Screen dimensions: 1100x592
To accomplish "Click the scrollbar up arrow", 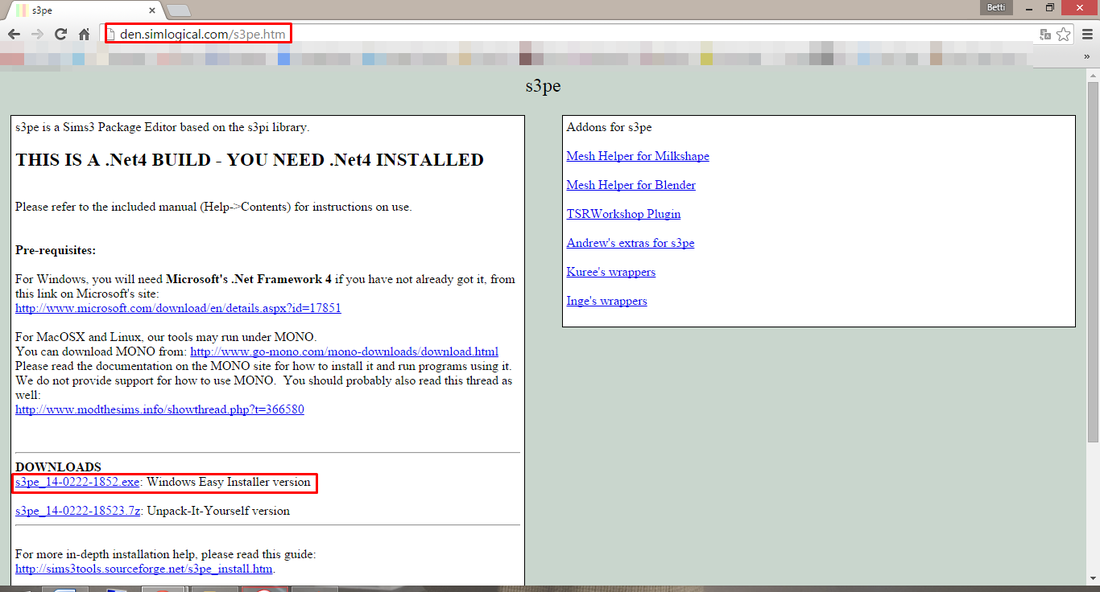I will [x=1092, y=74].
